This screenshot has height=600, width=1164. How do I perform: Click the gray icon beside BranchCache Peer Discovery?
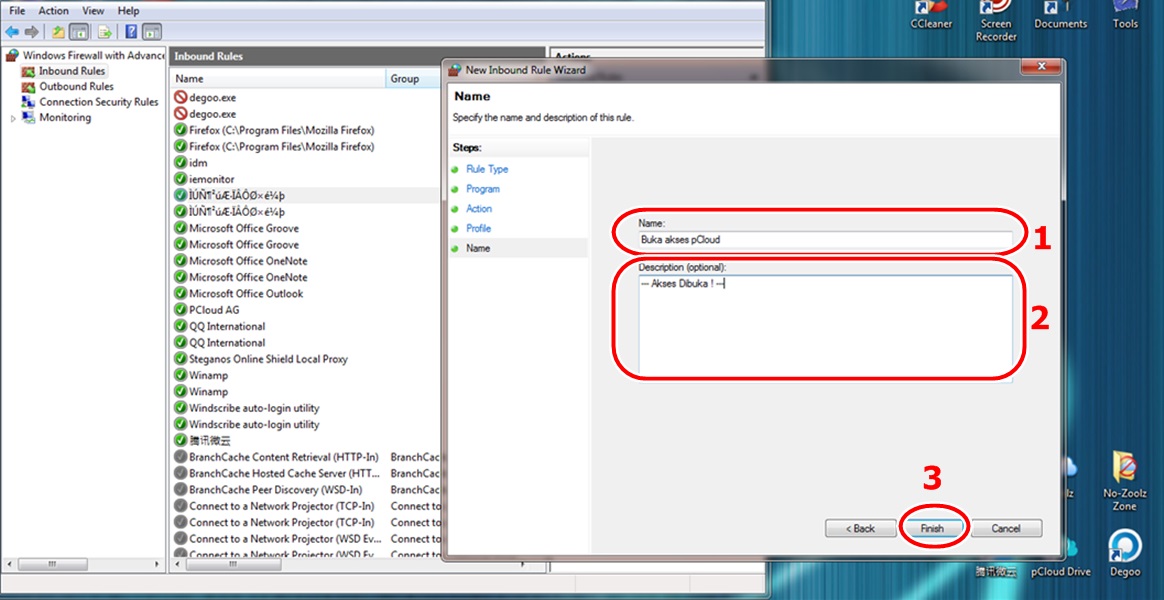(x=180, y=489)
